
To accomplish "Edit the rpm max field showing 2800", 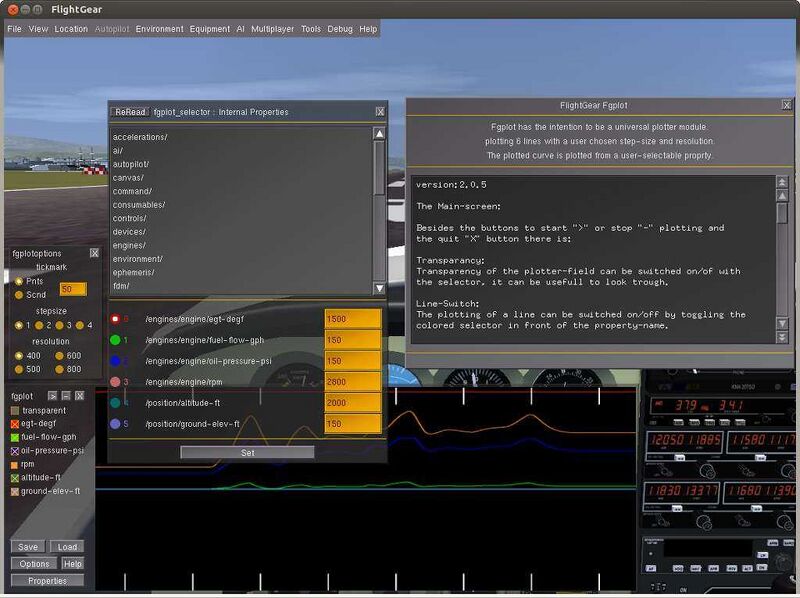I will pos(353,382).
